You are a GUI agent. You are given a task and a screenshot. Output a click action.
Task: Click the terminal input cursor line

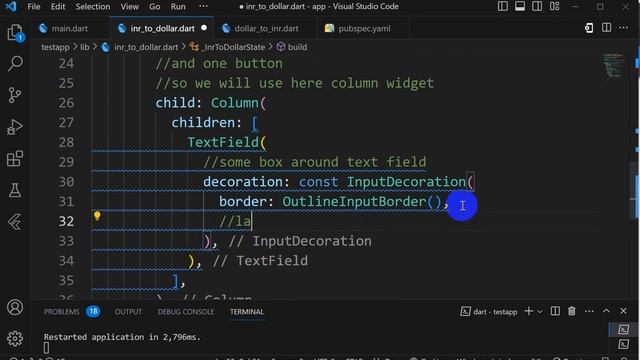click(46, 348)
